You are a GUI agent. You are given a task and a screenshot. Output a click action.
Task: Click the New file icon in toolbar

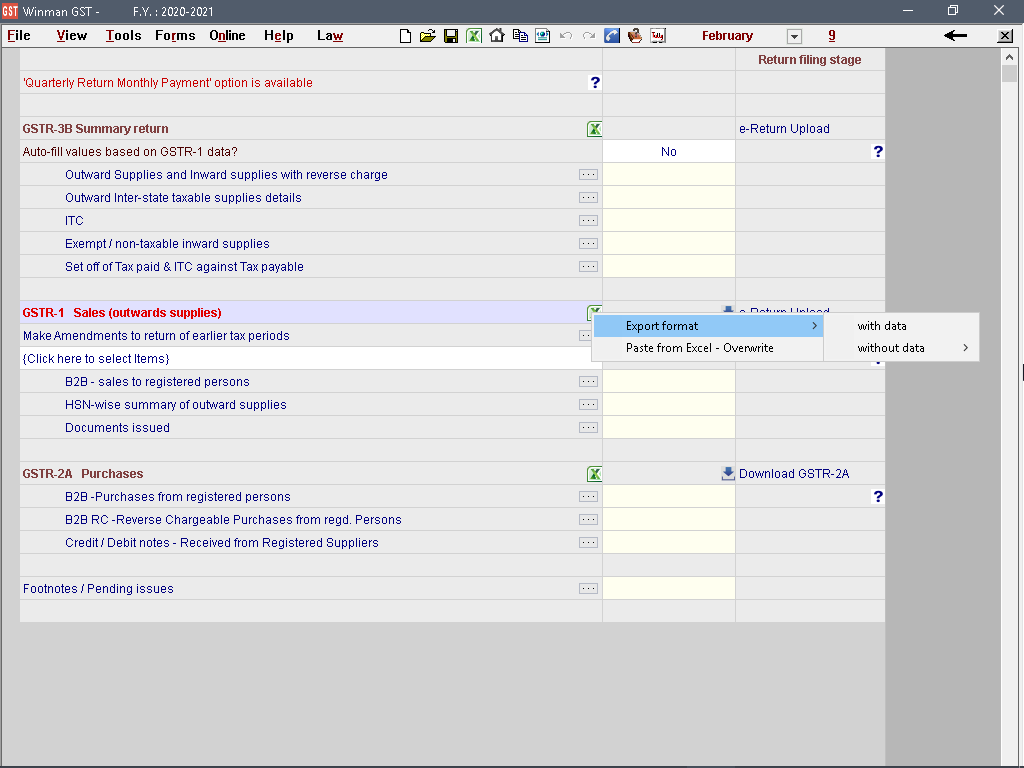[x=405, y=36]
